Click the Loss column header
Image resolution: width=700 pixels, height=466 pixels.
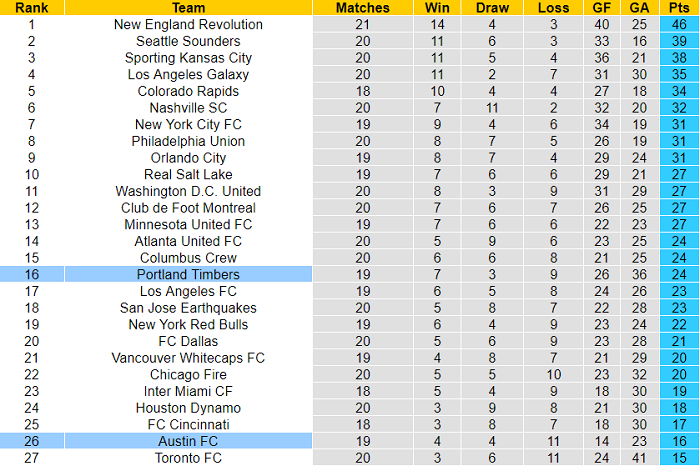click(x=546, y=7)
